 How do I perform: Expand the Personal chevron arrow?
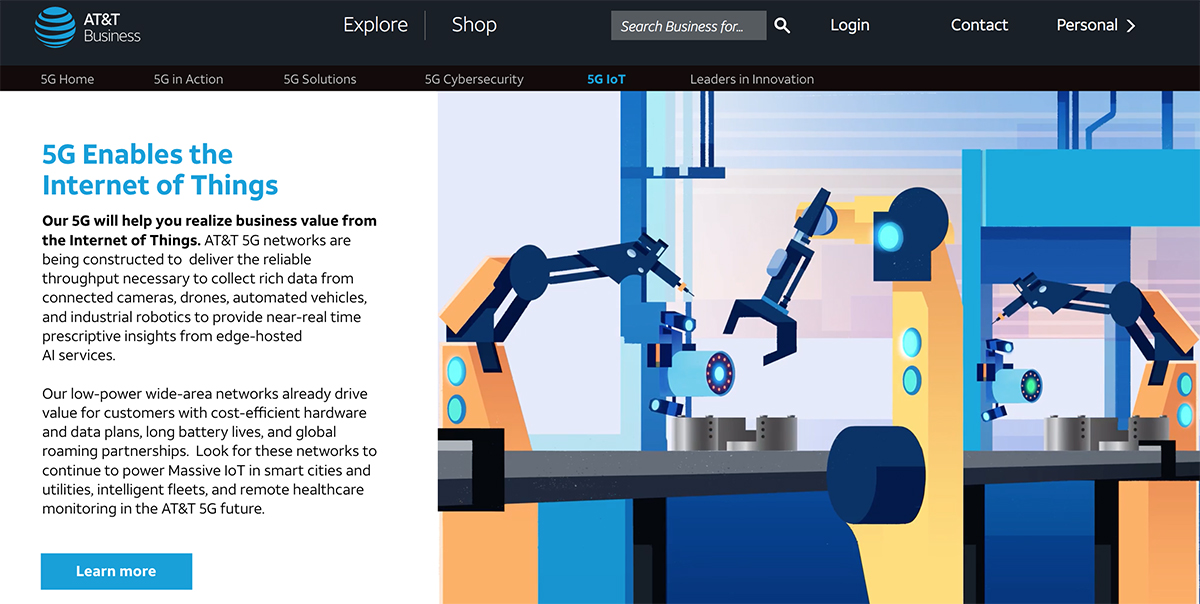tap(1131, 26)
